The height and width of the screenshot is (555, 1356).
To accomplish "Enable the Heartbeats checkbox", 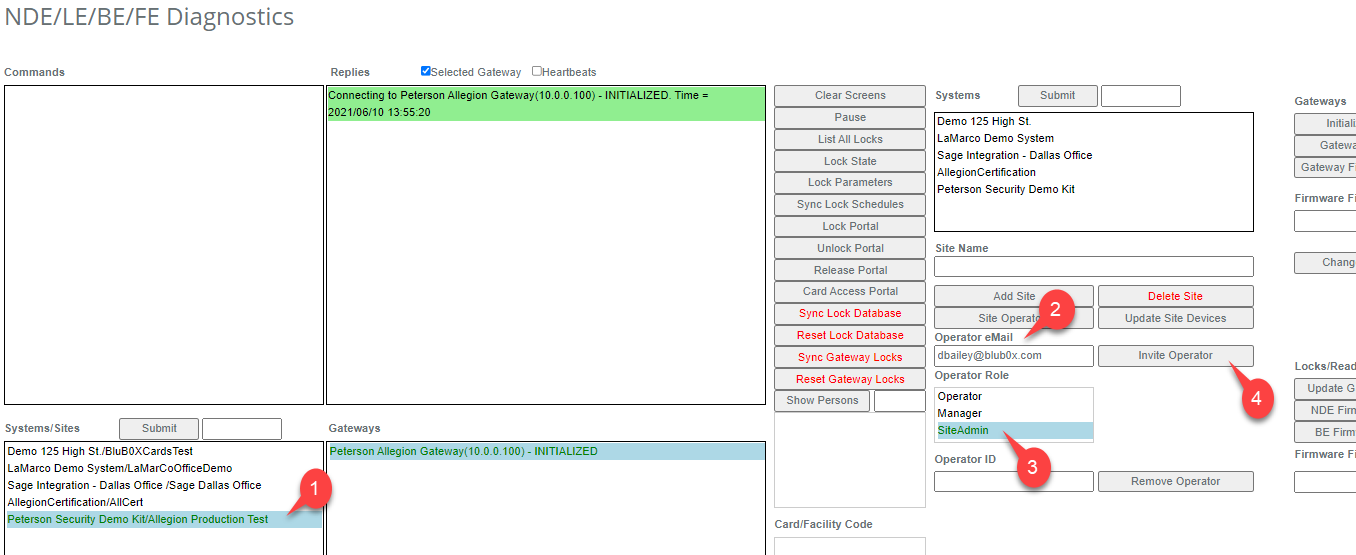I will (x=537, y=72).
